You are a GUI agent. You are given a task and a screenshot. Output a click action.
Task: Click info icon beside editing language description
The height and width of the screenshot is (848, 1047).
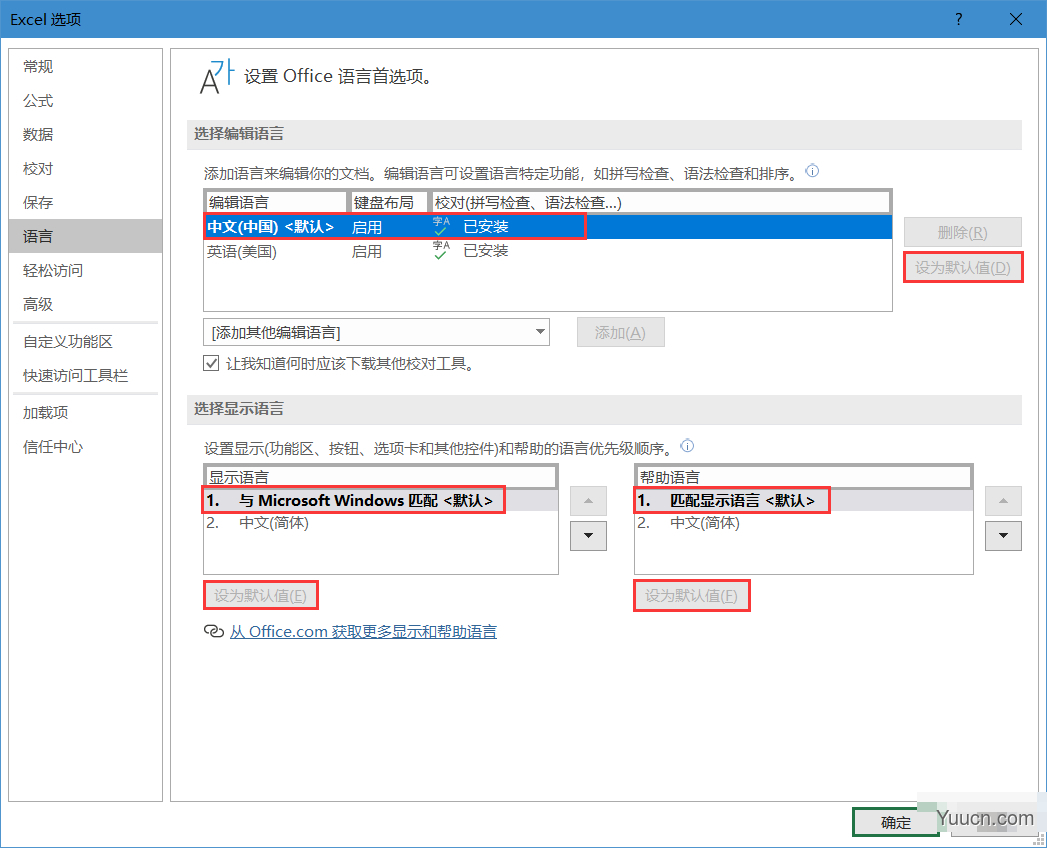pos(812,171)
